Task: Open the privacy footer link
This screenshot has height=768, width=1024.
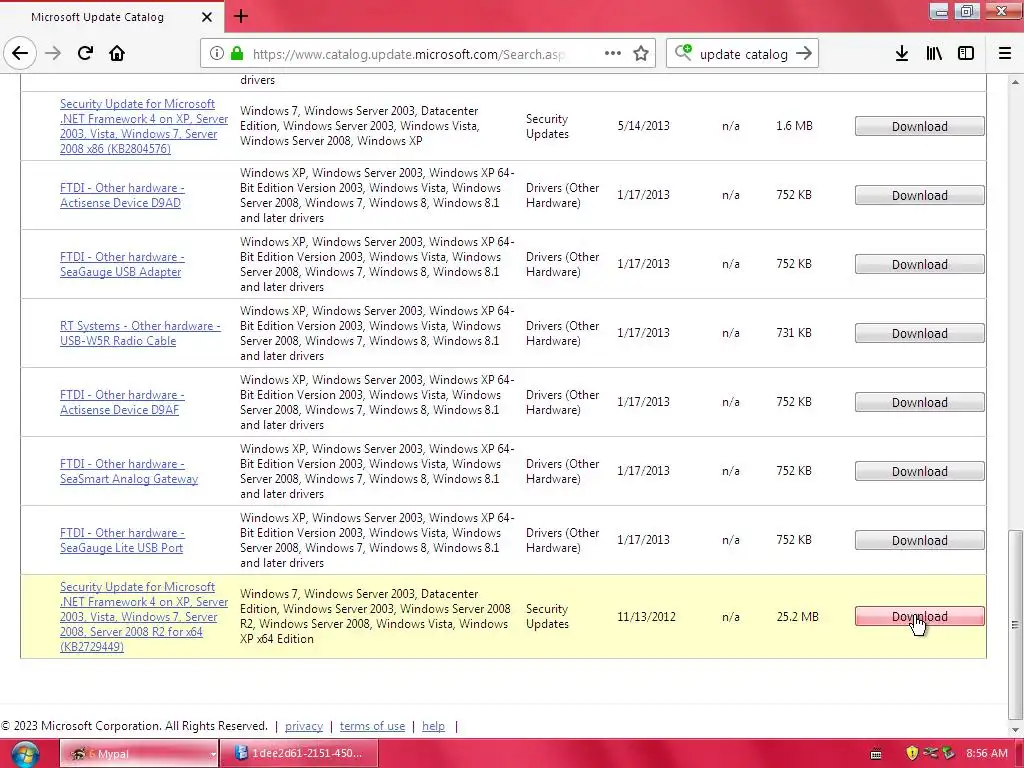Action: (304, 726)
